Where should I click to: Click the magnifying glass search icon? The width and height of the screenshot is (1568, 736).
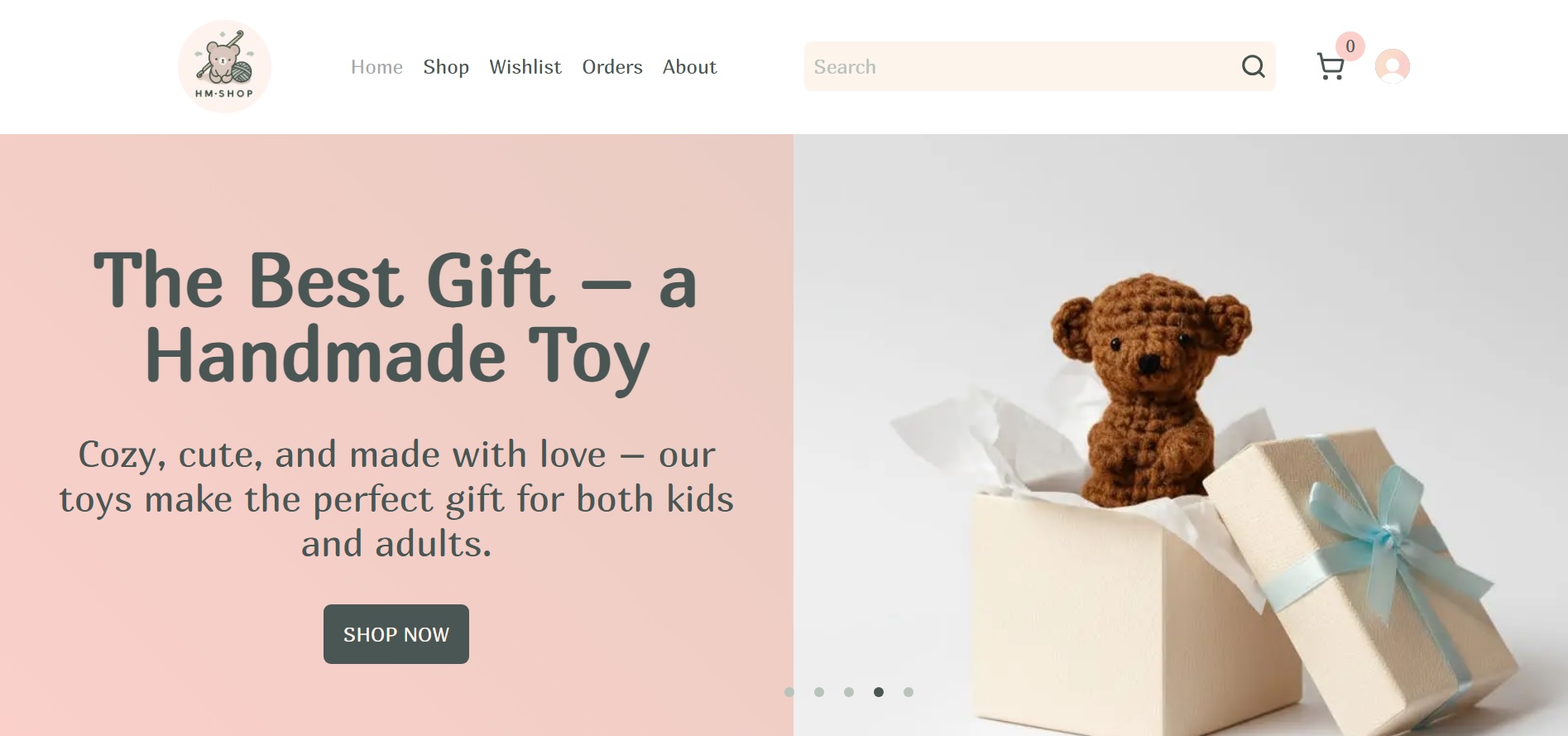click(1253, 66)
